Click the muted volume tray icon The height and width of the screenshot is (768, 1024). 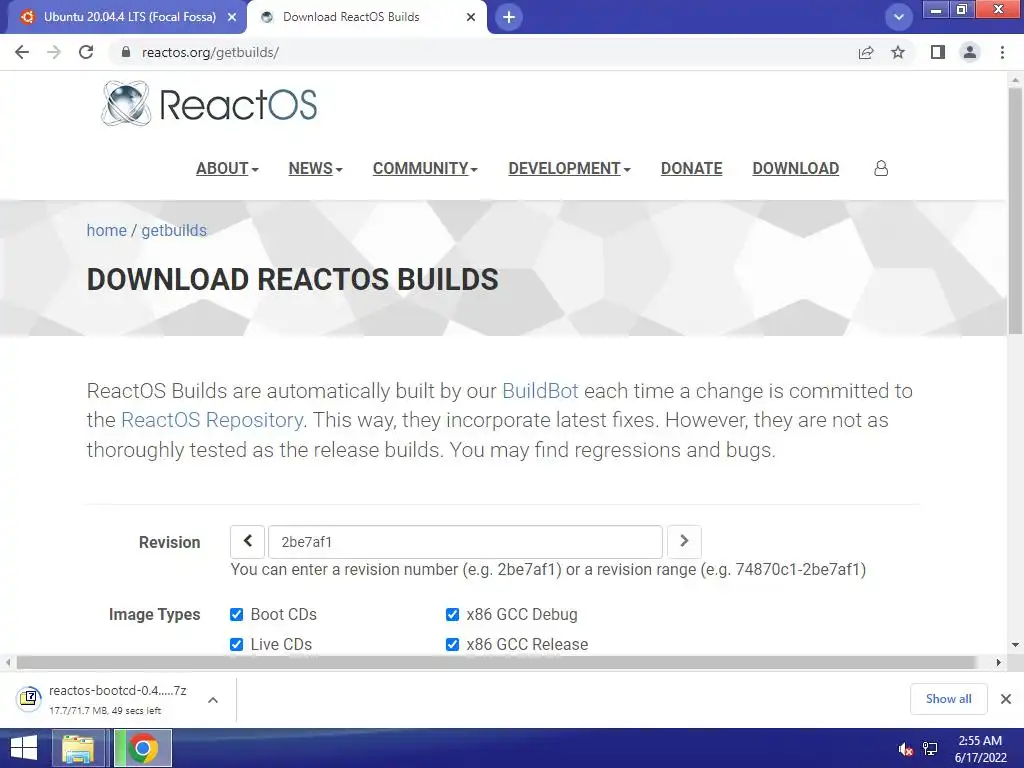coord(905,750)
